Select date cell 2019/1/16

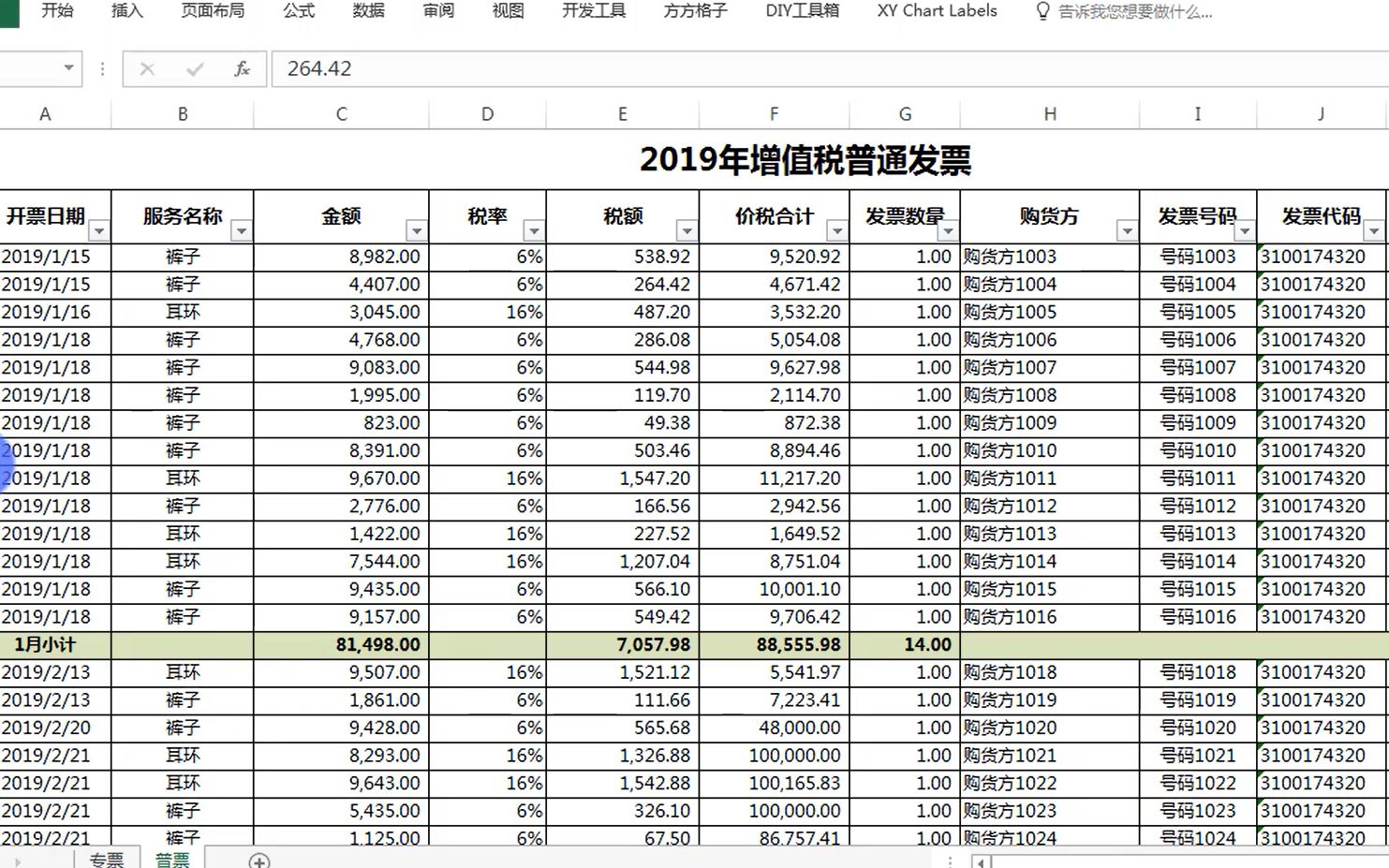[x=55, y=312]
